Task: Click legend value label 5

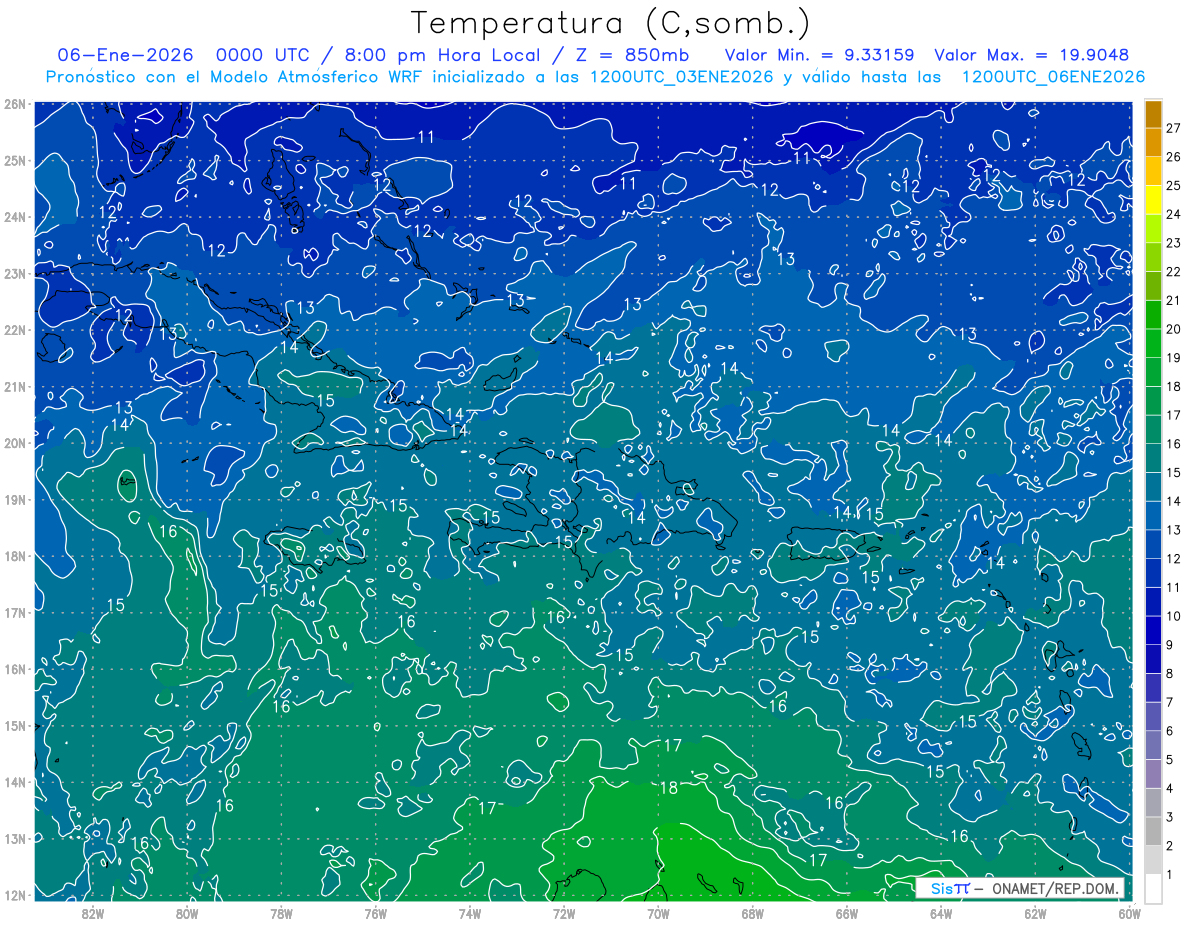Action: click(x=1170, y=760)
